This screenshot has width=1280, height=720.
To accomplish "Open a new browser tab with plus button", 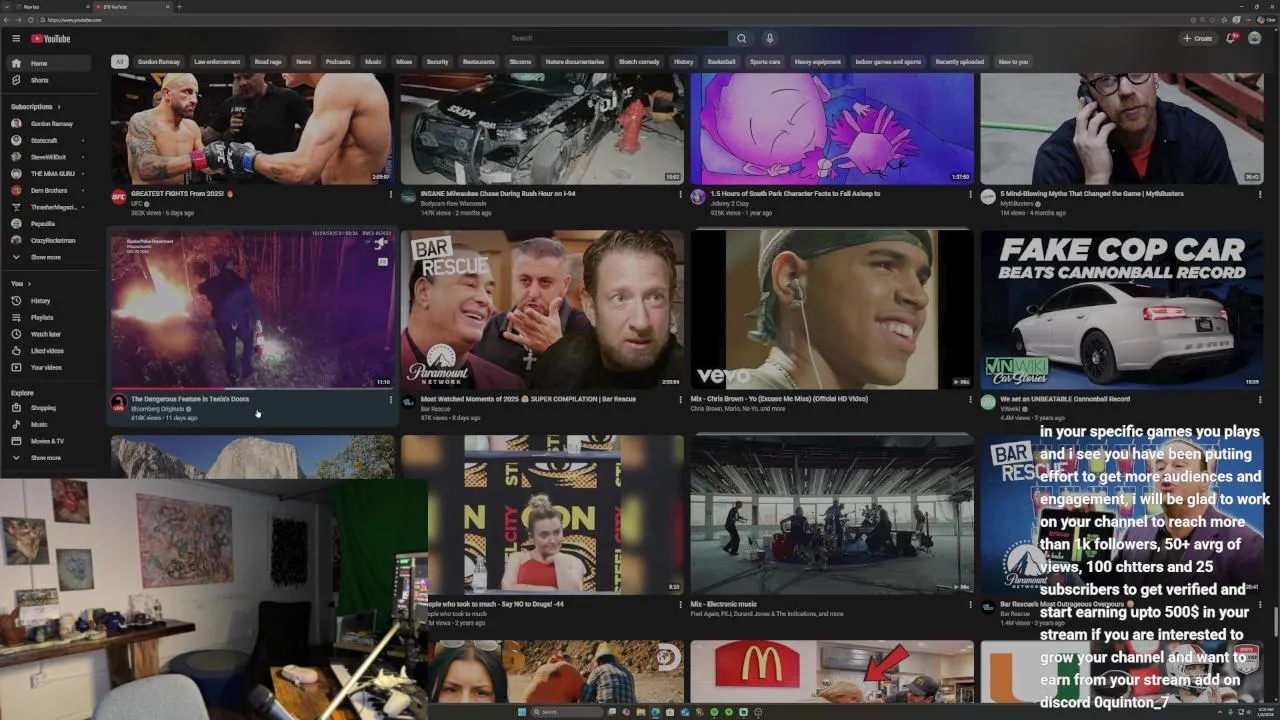I will pos(179,7).
